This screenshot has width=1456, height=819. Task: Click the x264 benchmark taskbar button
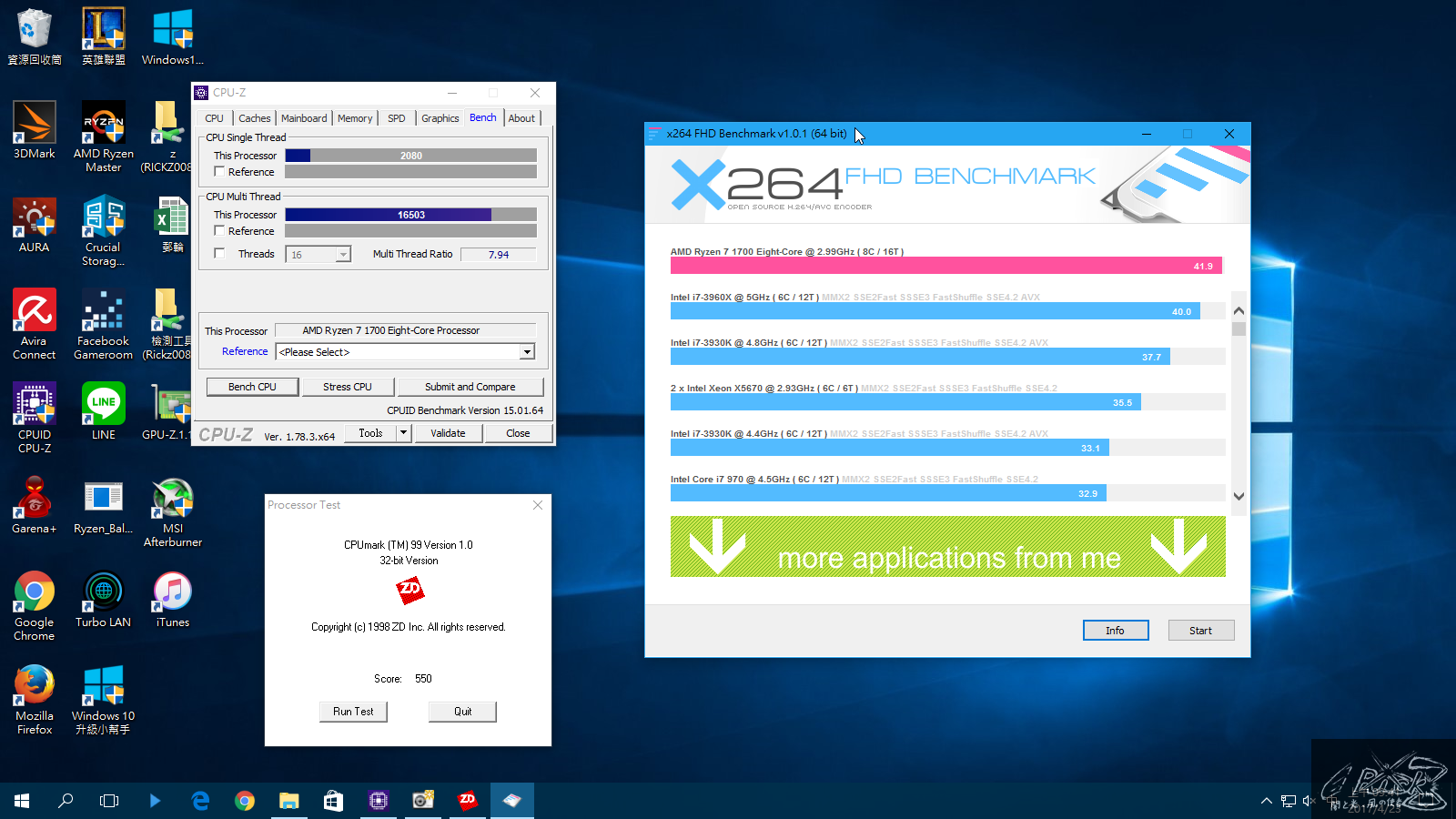click(511, 801)
